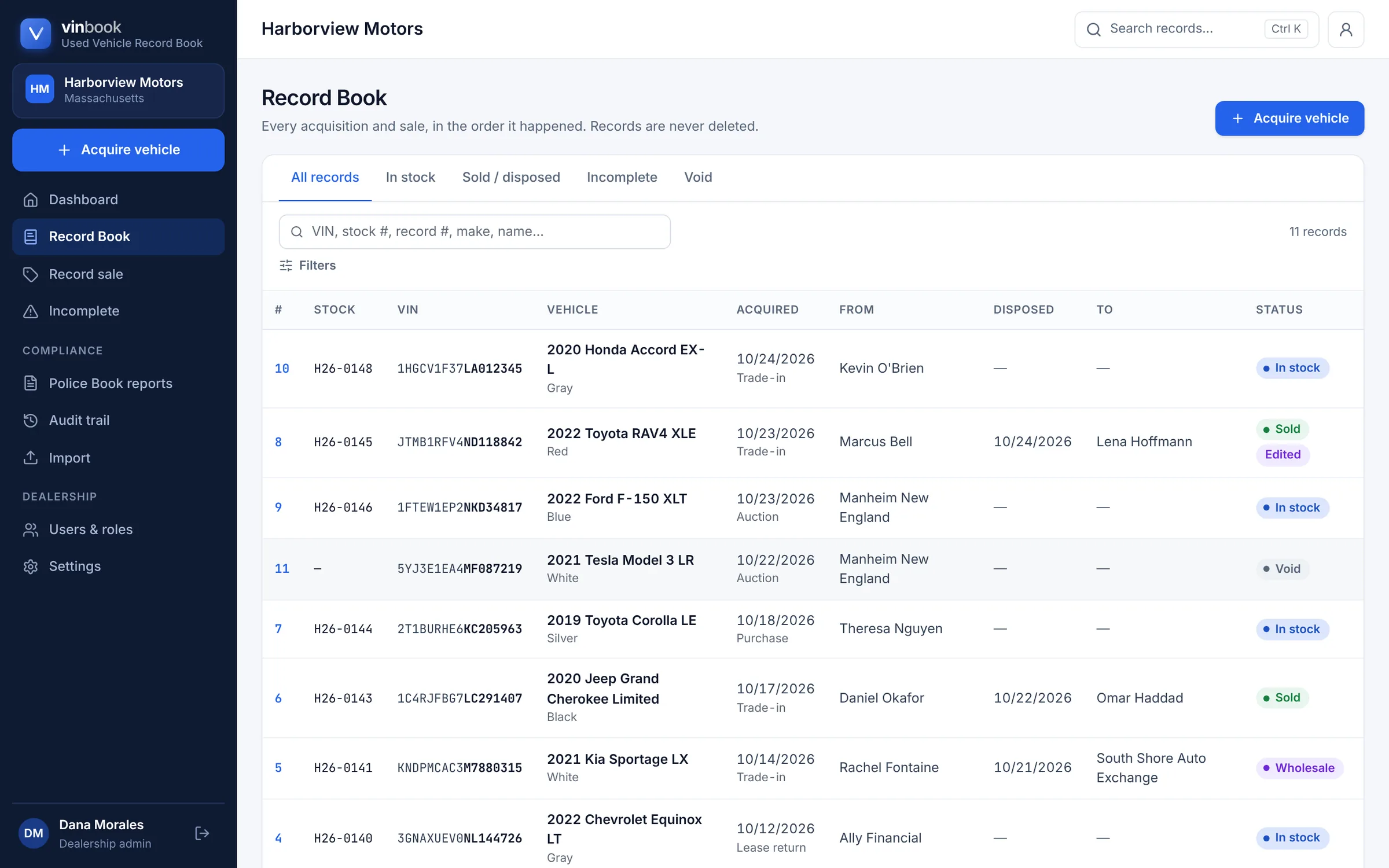This screenshot has width=1389, height=868.
Task: Open the Void tab
Action: coord(698,177)
